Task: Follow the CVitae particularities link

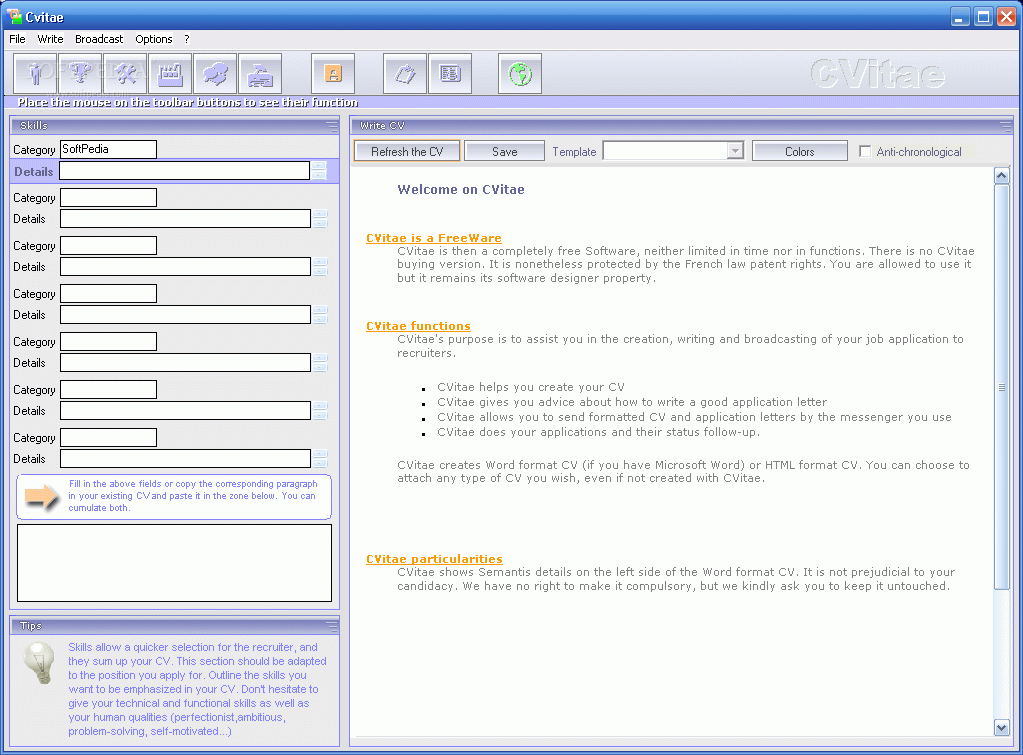Action: 435,559
